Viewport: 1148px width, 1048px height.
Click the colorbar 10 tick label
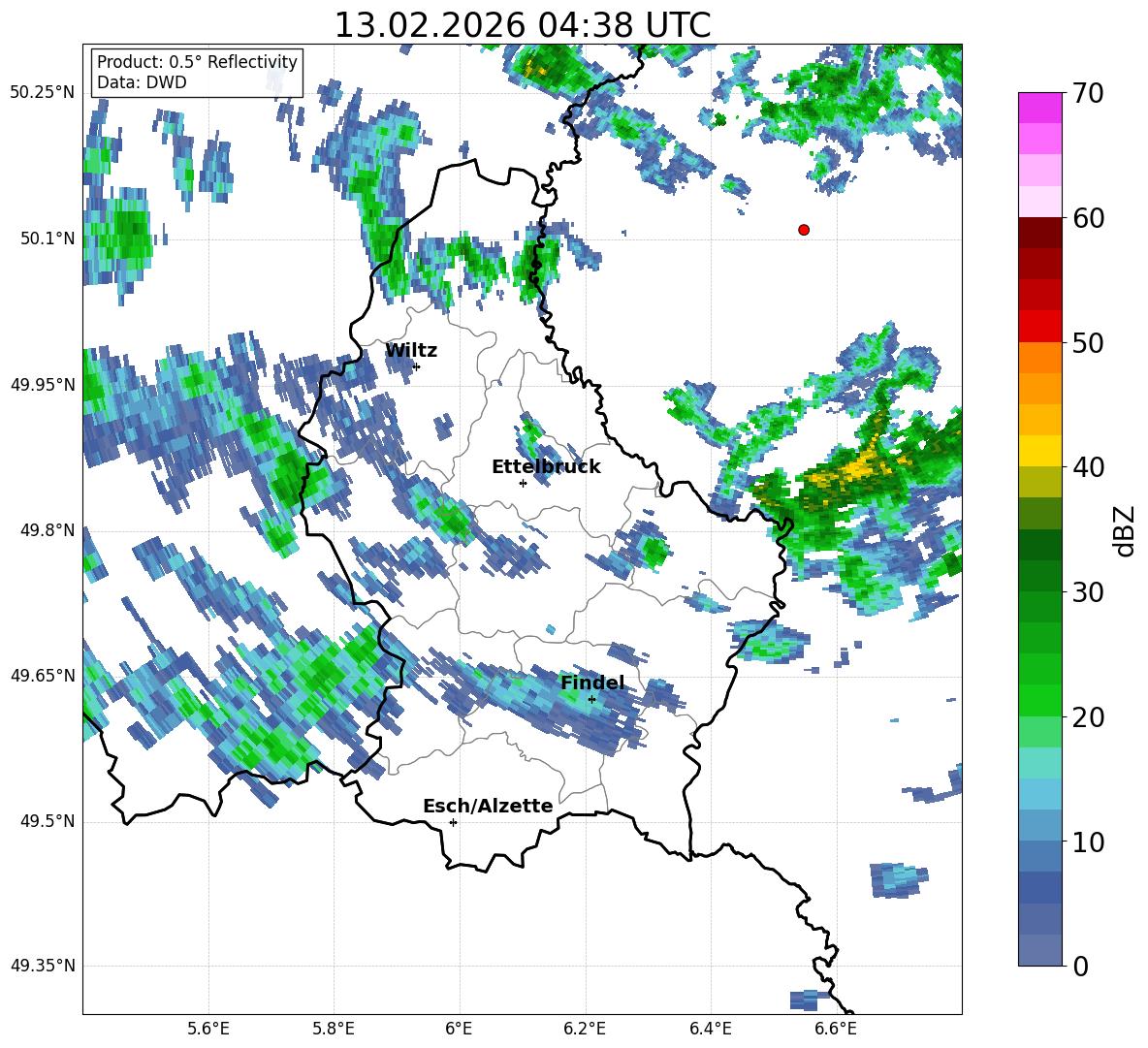pyautogui.click(x=1088, y=842)
